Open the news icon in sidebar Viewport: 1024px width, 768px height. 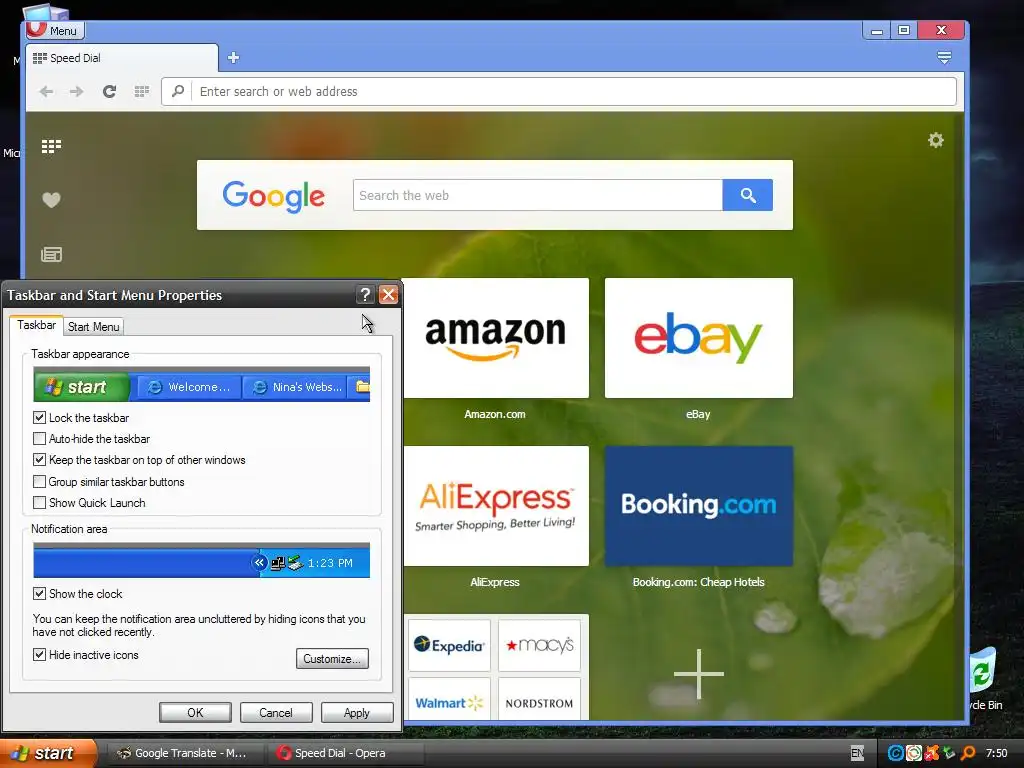51,255
